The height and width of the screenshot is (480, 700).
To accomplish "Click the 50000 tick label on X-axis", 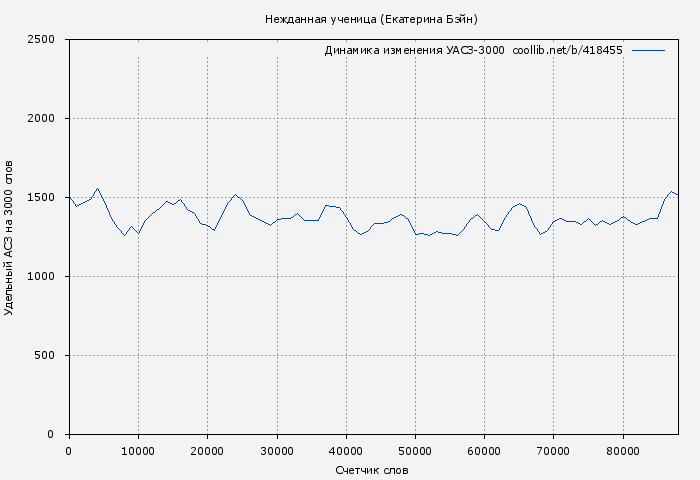I will (x=415, y=451).
